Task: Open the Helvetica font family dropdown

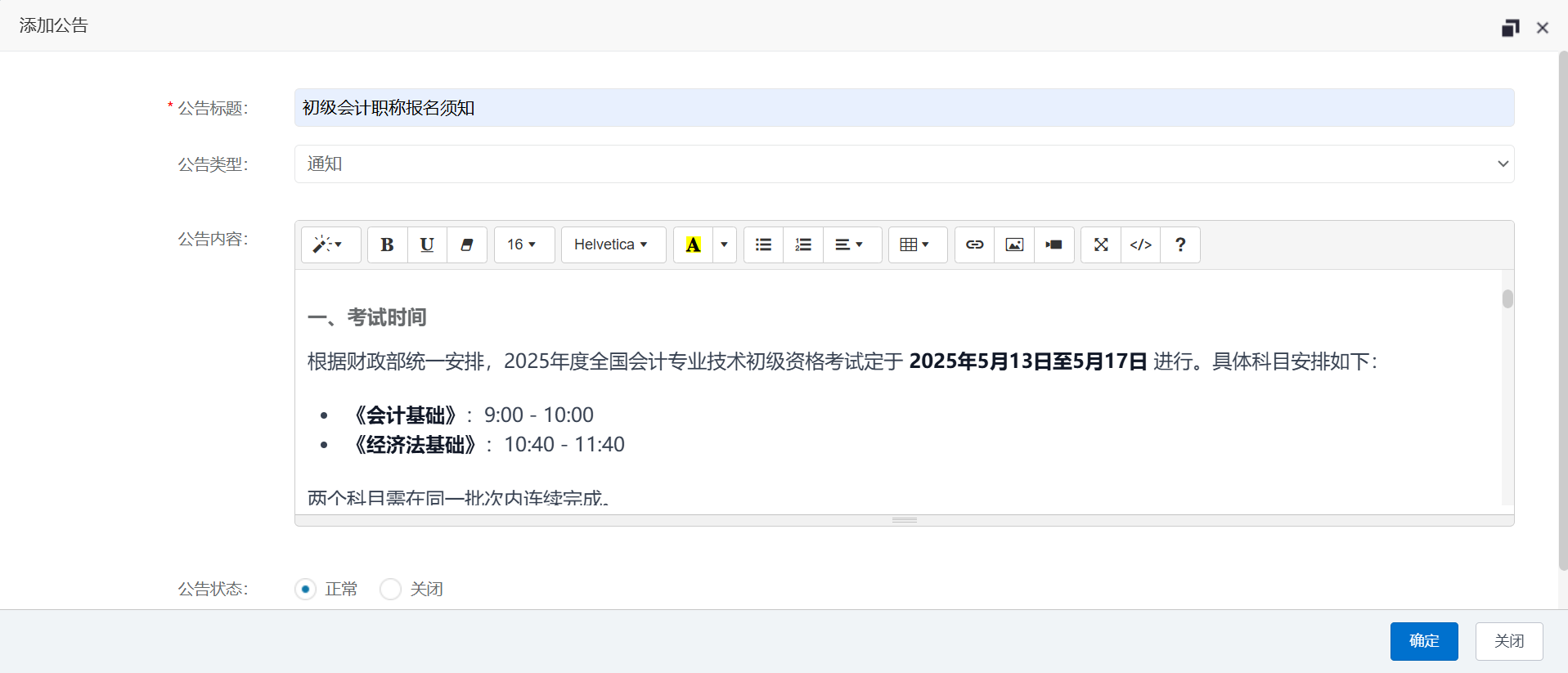Action: (x=613, y=245)
